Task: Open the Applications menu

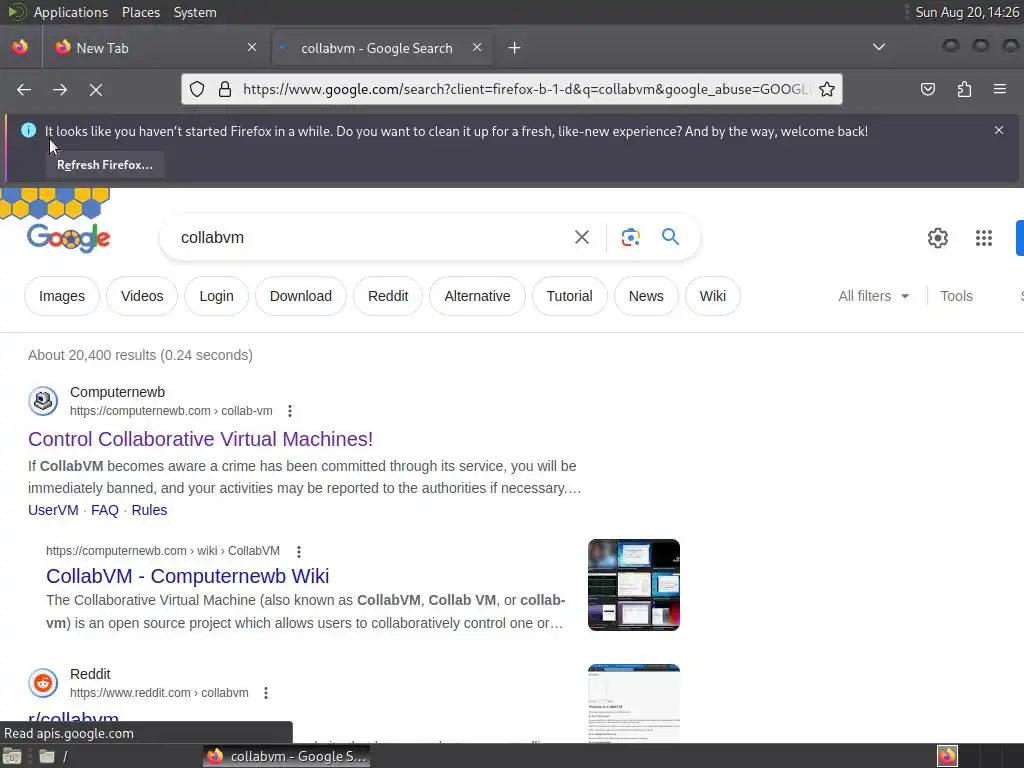Action: (x=71, y=12)
